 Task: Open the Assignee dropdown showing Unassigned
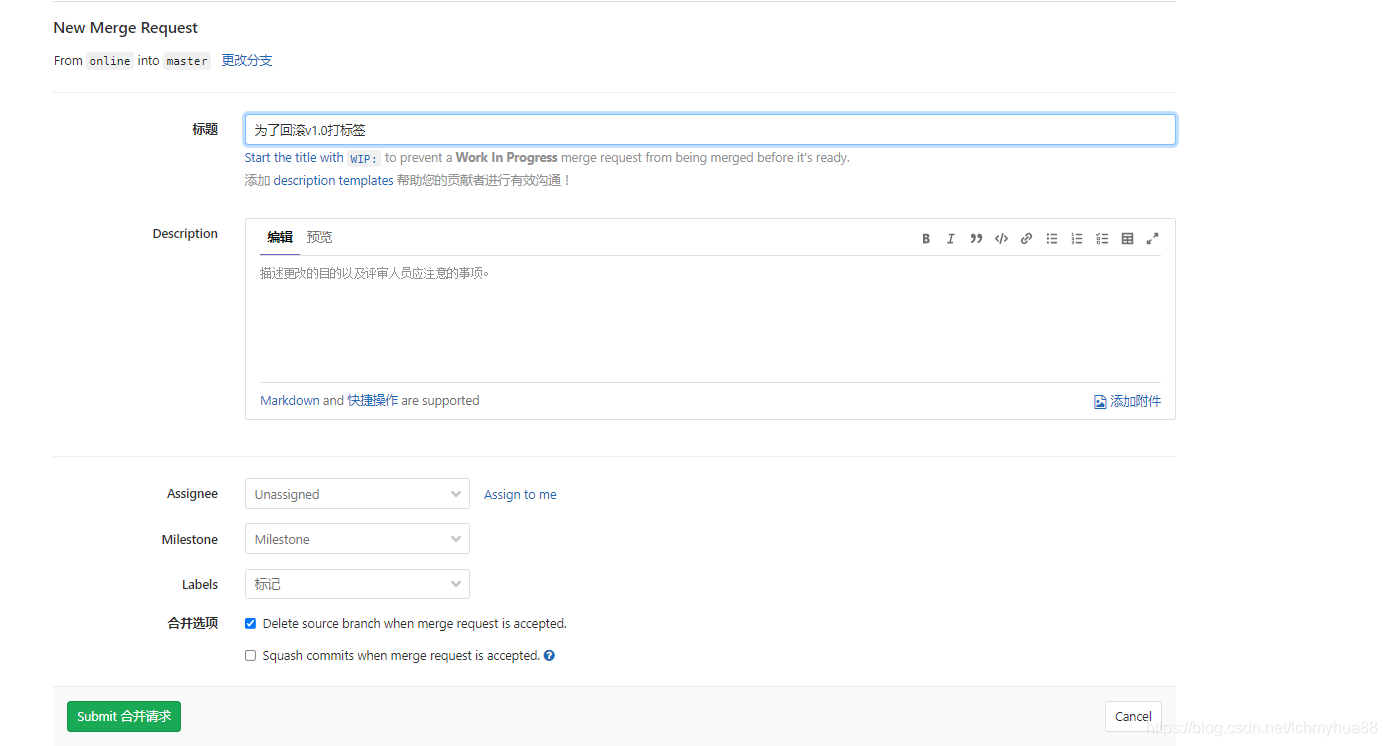[357, 493]
